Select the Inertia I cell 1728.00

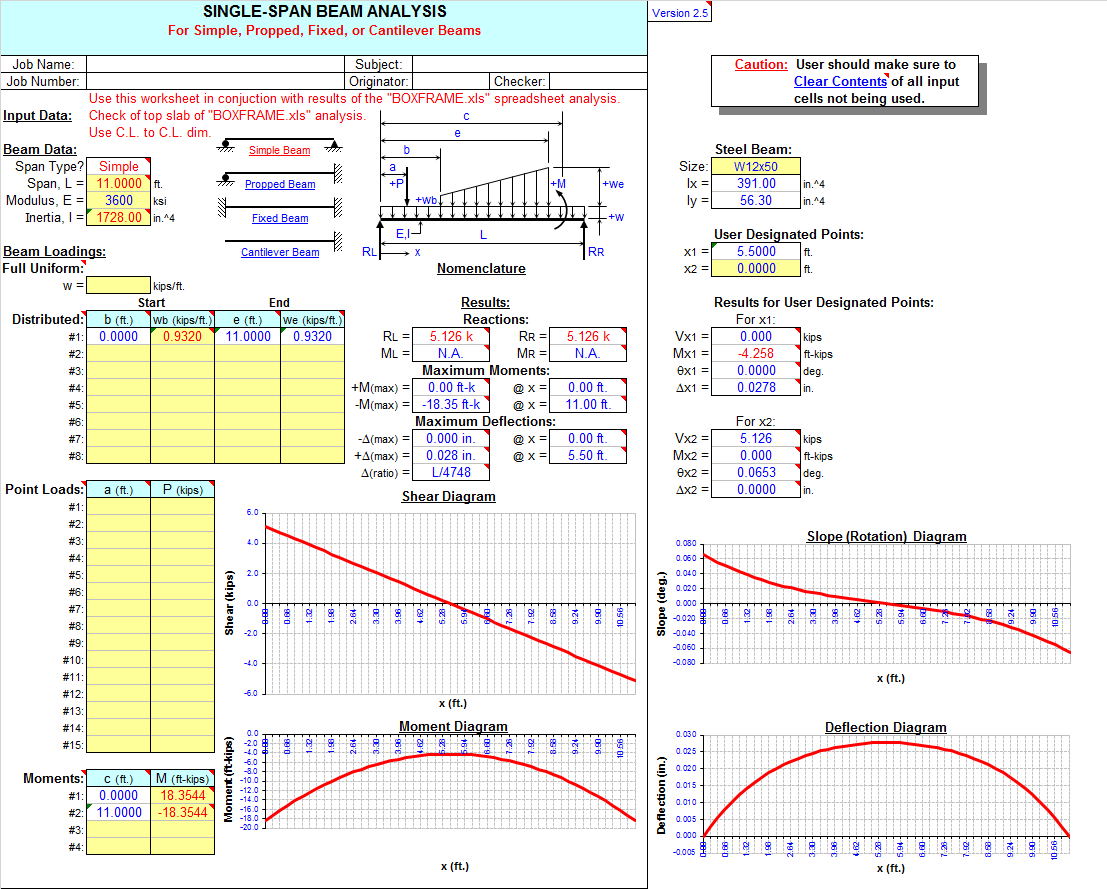click(x=119, y=217)
